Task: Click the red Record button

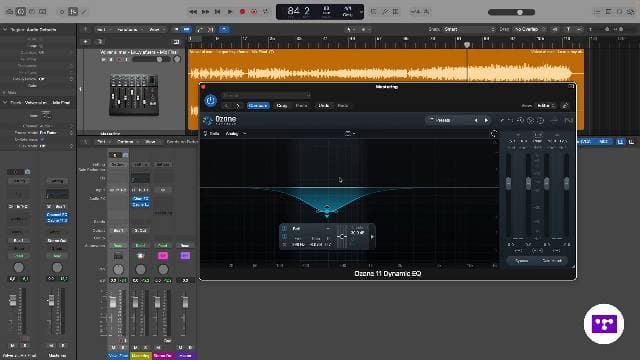Action: pyautogui.click(x=242, y=12)
